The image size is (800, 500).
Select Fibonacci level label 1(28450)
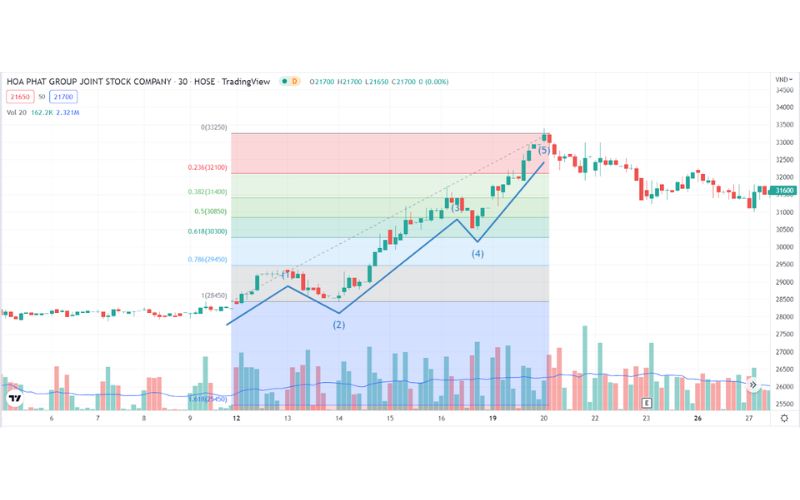[x=214, y=295]
